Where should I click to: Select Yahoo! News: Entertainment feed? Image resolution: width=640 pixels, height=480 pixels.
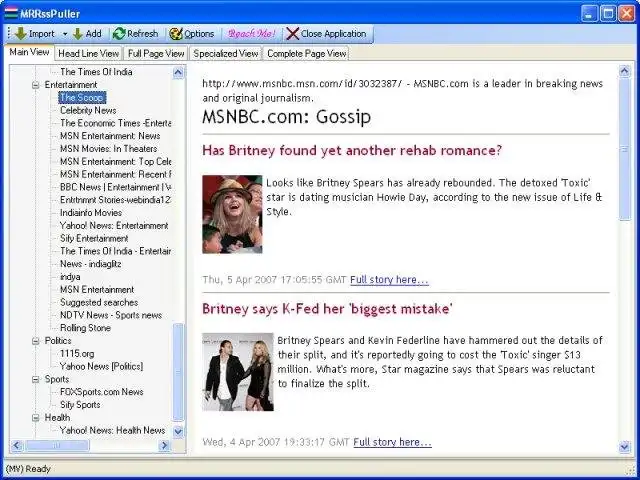click(x=114, y=225)
